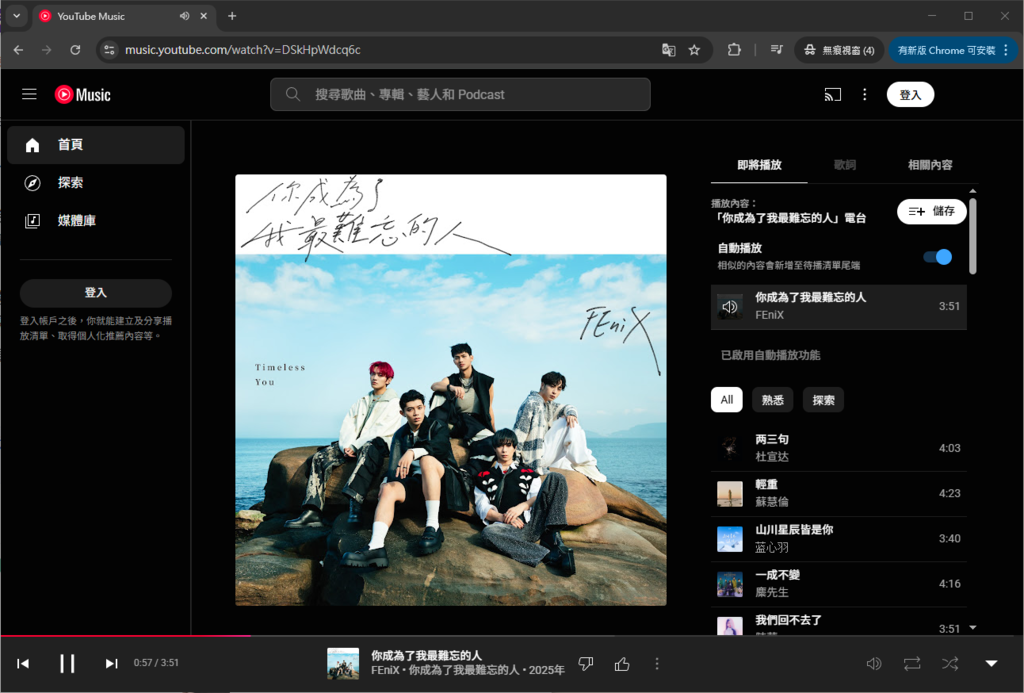
Task: Open 媒體庫 in the sidebar
Action: [x=96, y=221]
